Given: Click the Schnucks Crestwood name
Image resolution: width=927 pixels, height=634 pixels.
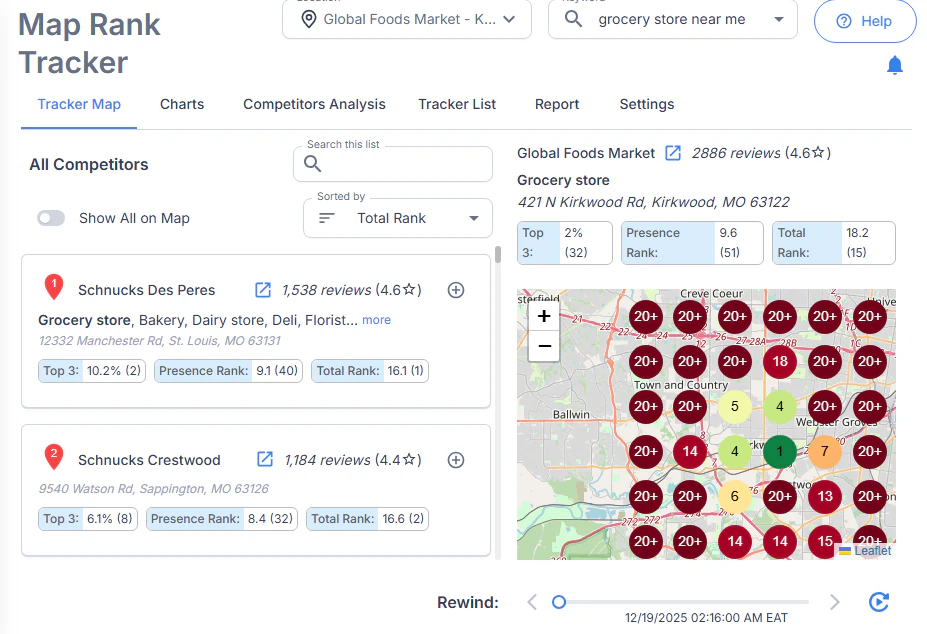Looking at the screenshot, I should pyautogui.click(x=149, y=460).
